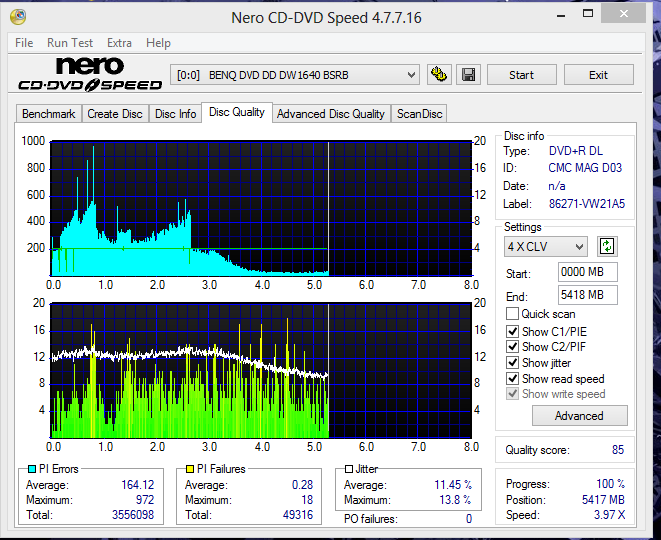Uncheck Show C1/PIE
Screen dimensions: 661x540
pos(512,331)
